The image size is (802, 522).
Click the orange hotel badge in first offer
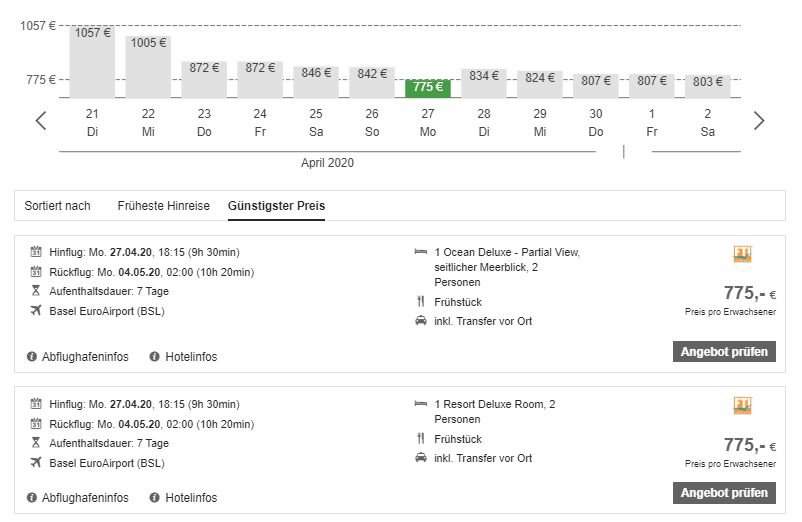click(742, 255)
